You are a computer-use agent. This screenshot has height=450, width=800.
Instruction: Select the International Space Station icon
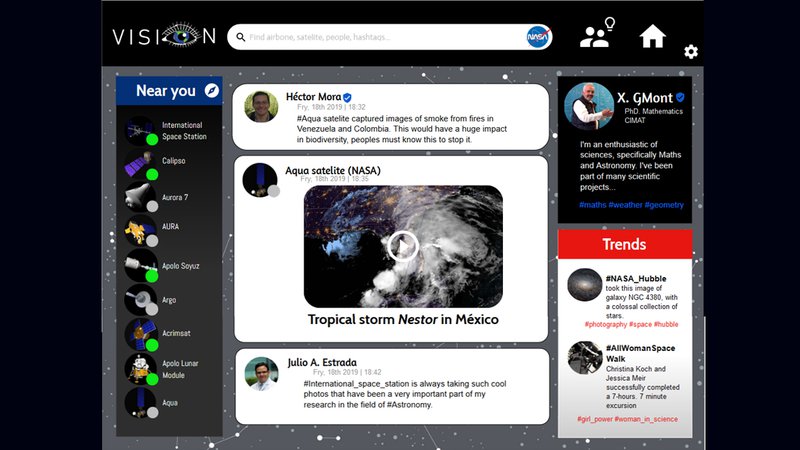pyautogui.click(x=140, y=130)
